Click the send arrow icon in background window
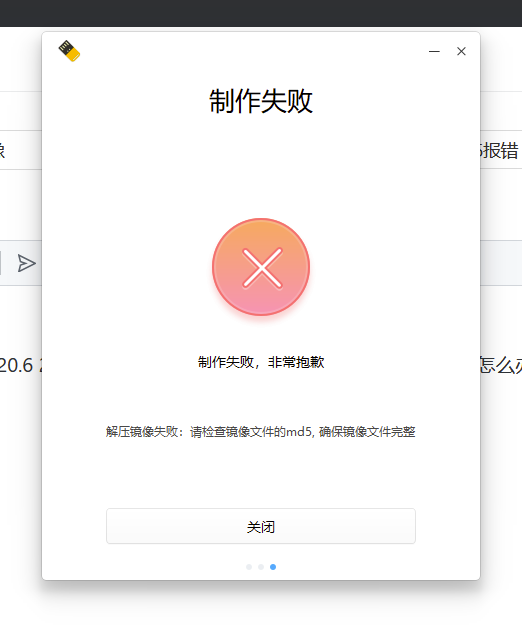Screen dimensions: 522x632 (x=27, y=263)
